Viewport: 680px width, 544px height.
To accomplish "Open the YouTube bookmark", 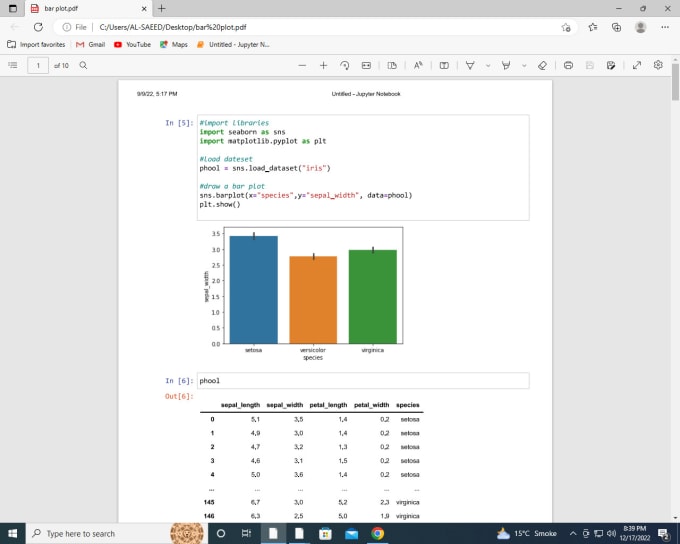I will [132, 44].
